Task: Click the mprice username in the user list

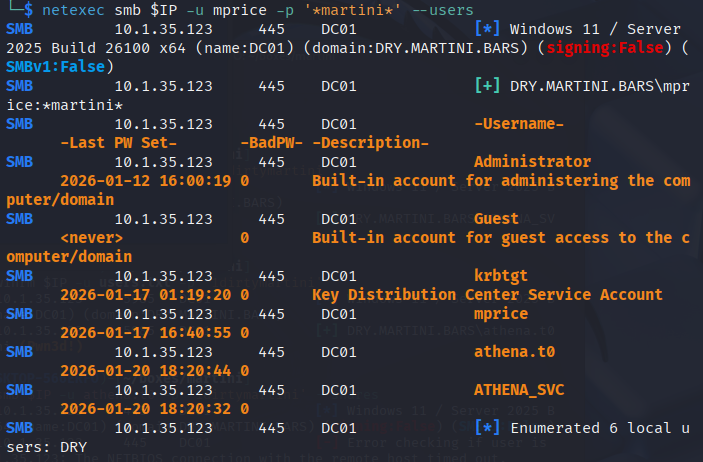Action: [x=501, y=314]
